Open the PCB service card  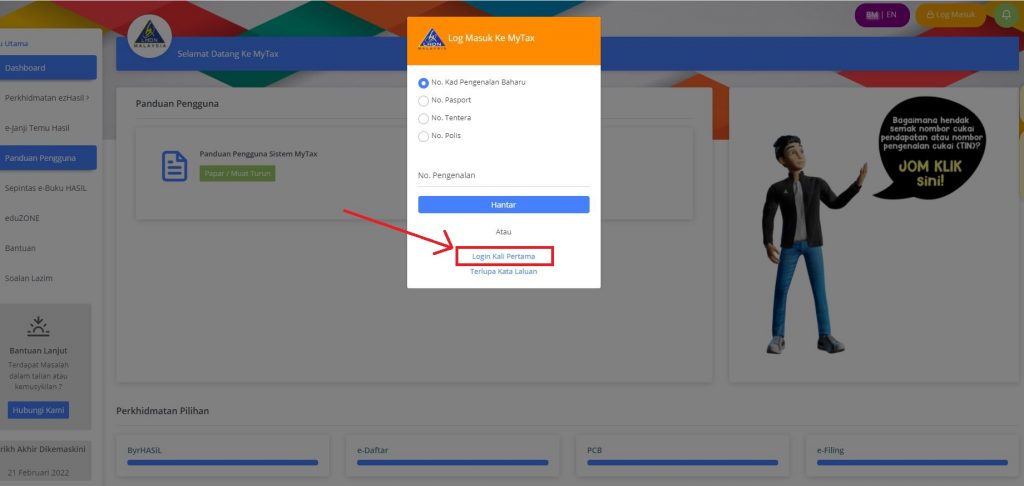(x=682, y=455)
